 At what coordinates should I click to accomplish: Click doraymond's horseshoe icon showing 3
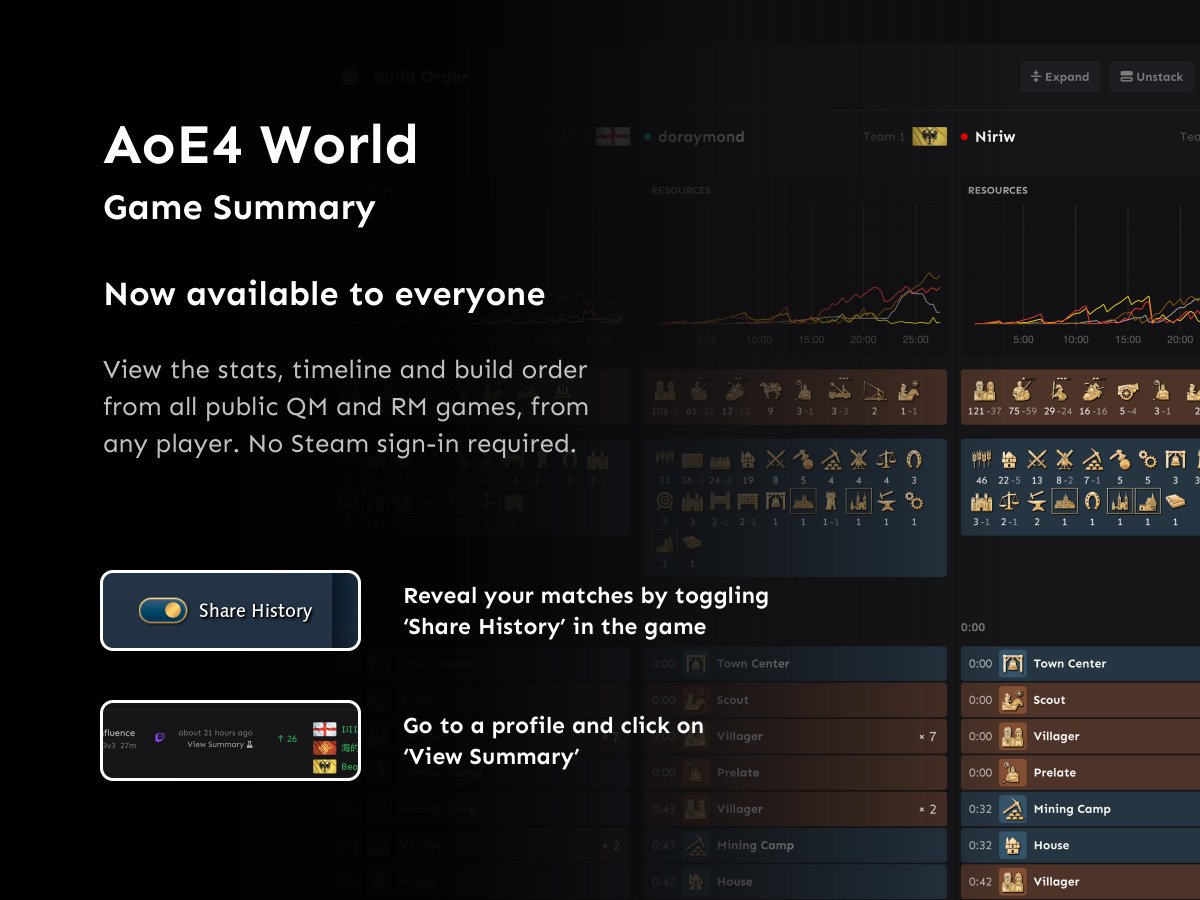(x=913, y=460)
